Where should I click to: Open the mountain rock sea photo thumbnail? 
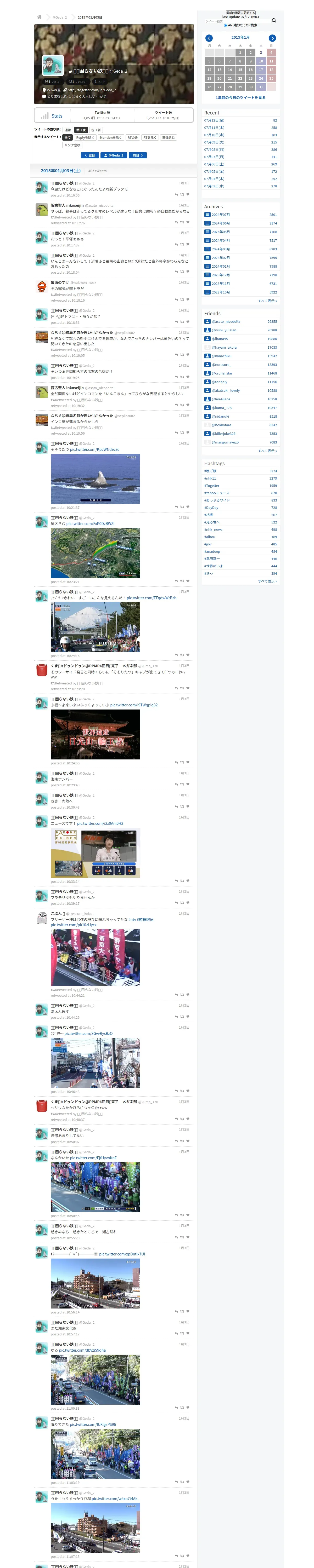click(x=95, y=479)
